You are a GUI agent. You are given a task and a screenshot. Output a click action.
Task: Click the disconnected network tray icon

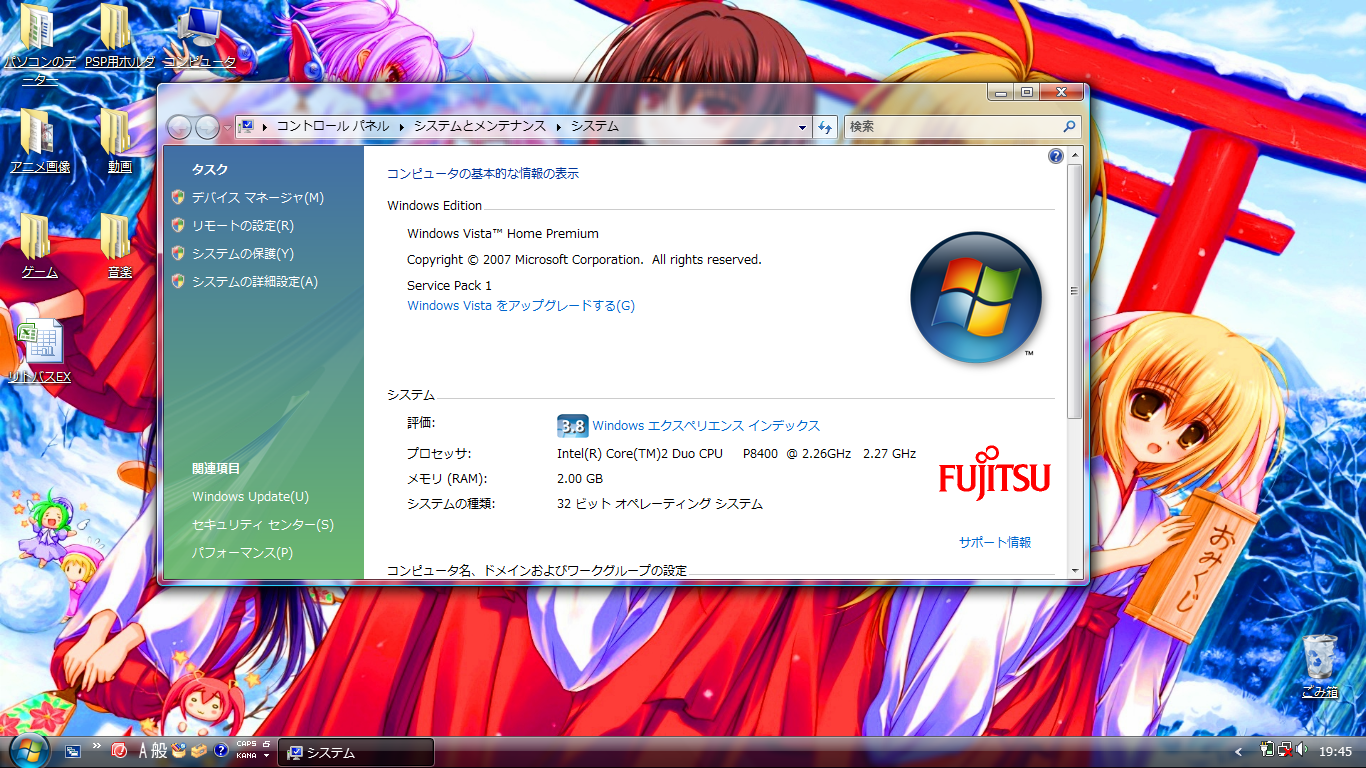click(x=1284, y=750)
